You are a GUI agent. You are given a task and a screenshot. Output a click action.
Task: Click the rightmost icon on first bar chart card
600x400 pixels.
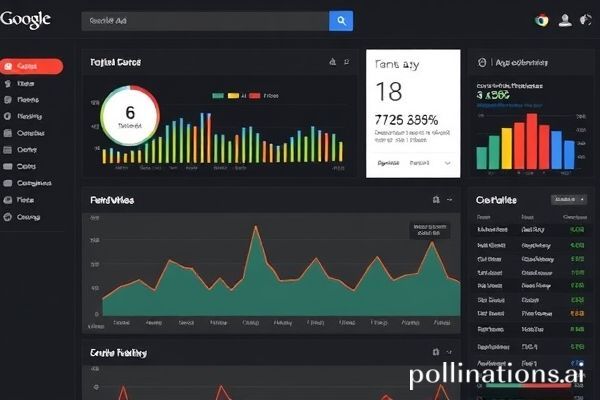347,62
